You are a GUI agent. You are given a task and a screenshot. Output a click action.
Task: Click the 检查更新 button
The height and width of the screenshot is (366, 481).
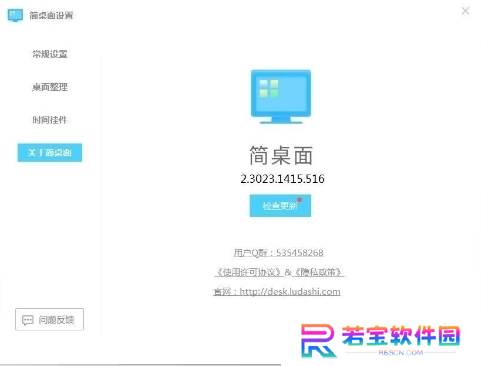point(280,206)
